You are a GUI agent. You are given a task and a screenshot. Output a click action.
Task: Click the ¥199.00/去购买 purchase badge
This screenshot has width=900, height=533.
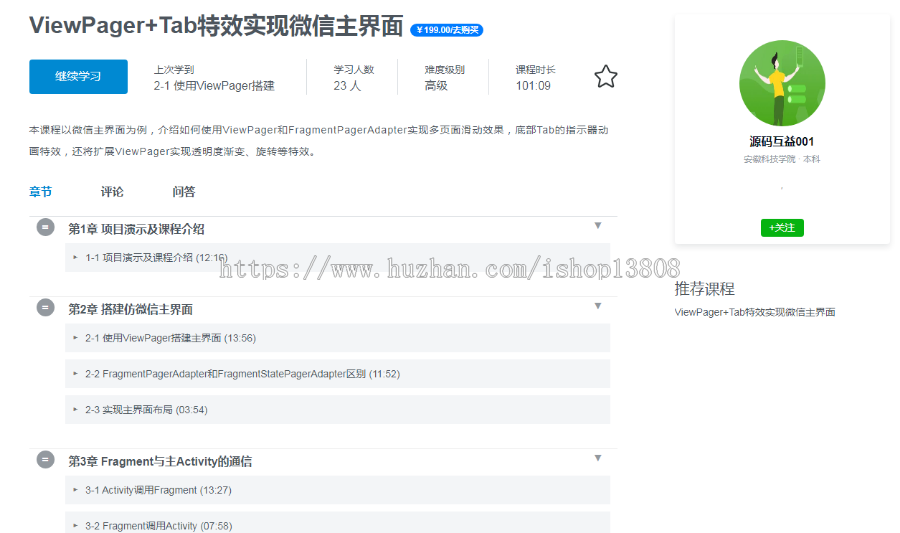pos(447,30)
